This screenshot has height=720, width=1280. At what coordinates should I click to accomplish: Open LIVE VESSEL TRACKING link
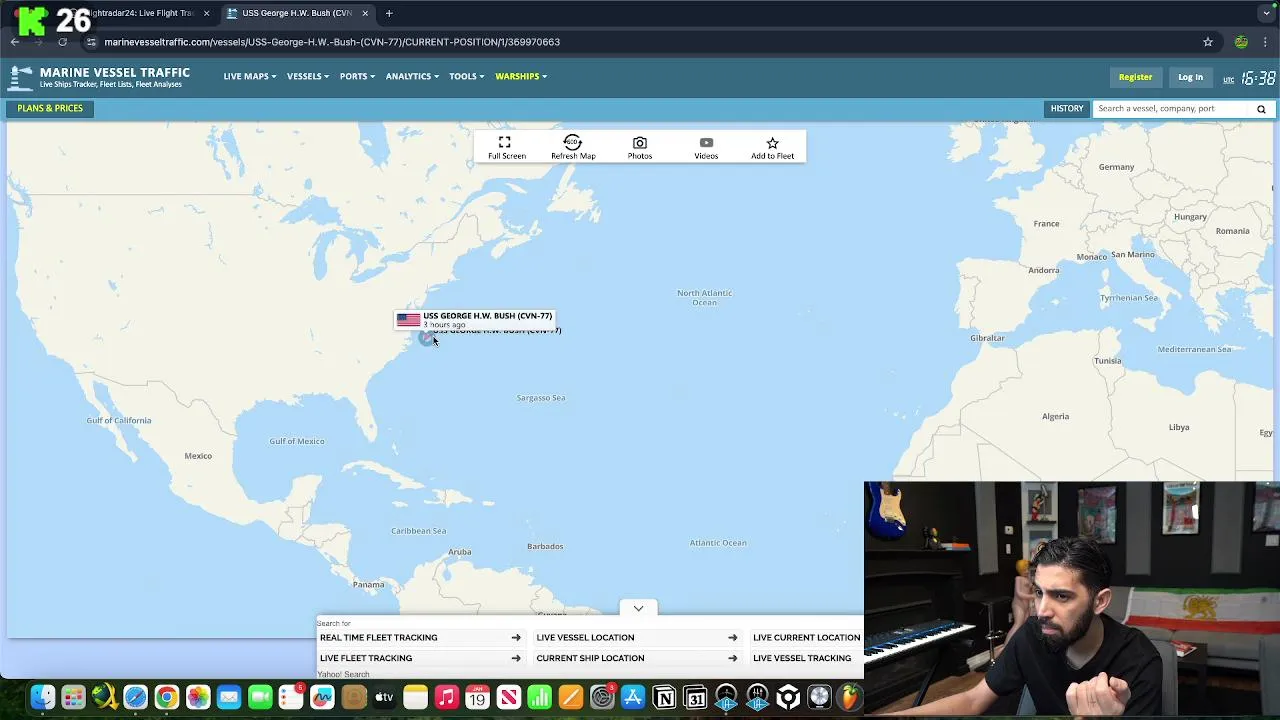coord(807,658)
